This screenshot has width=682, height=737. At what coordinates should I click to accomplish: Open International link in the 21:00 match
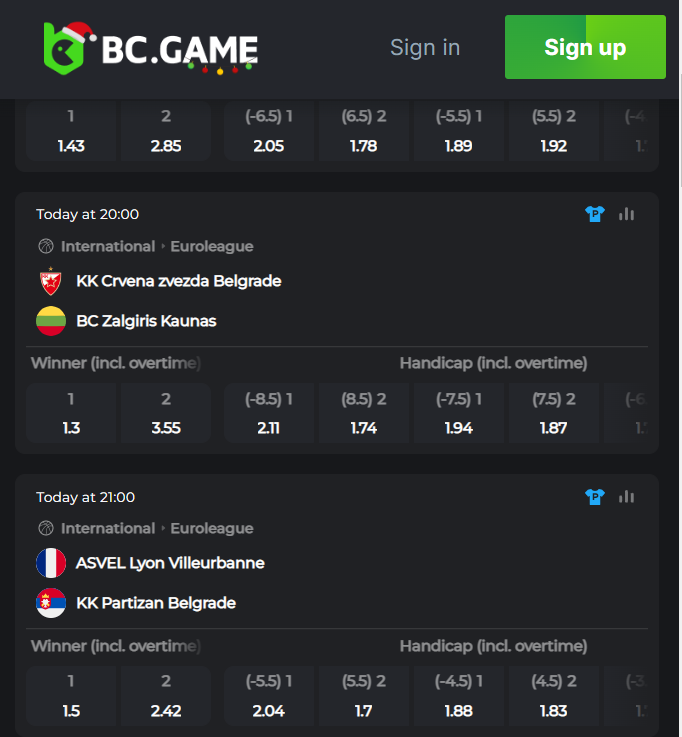pyautogui.click(x=108, y=528)
